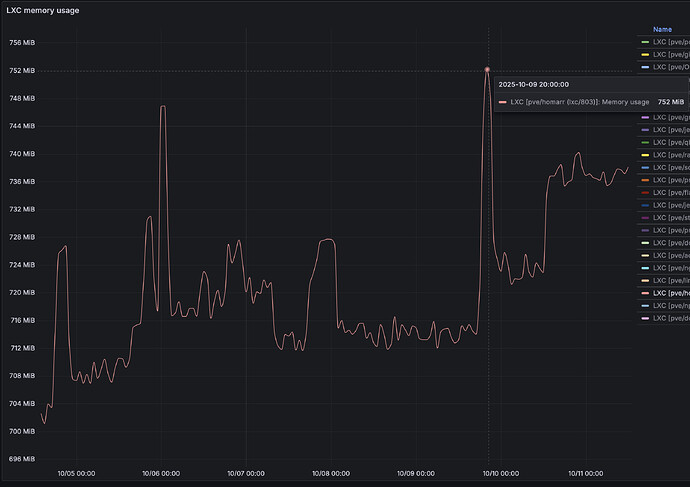Open the pink swatch for highlighted LXC [pve/ho series

click(645, 293)
